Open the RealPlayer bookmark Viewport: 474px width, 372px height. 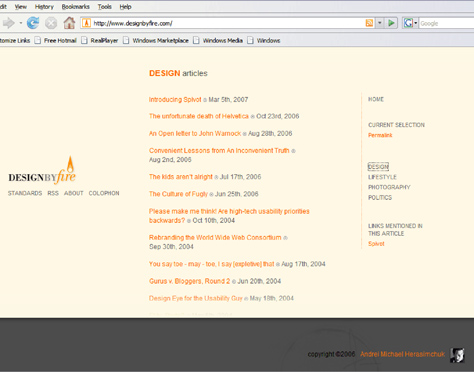click(x=100, y=41)
